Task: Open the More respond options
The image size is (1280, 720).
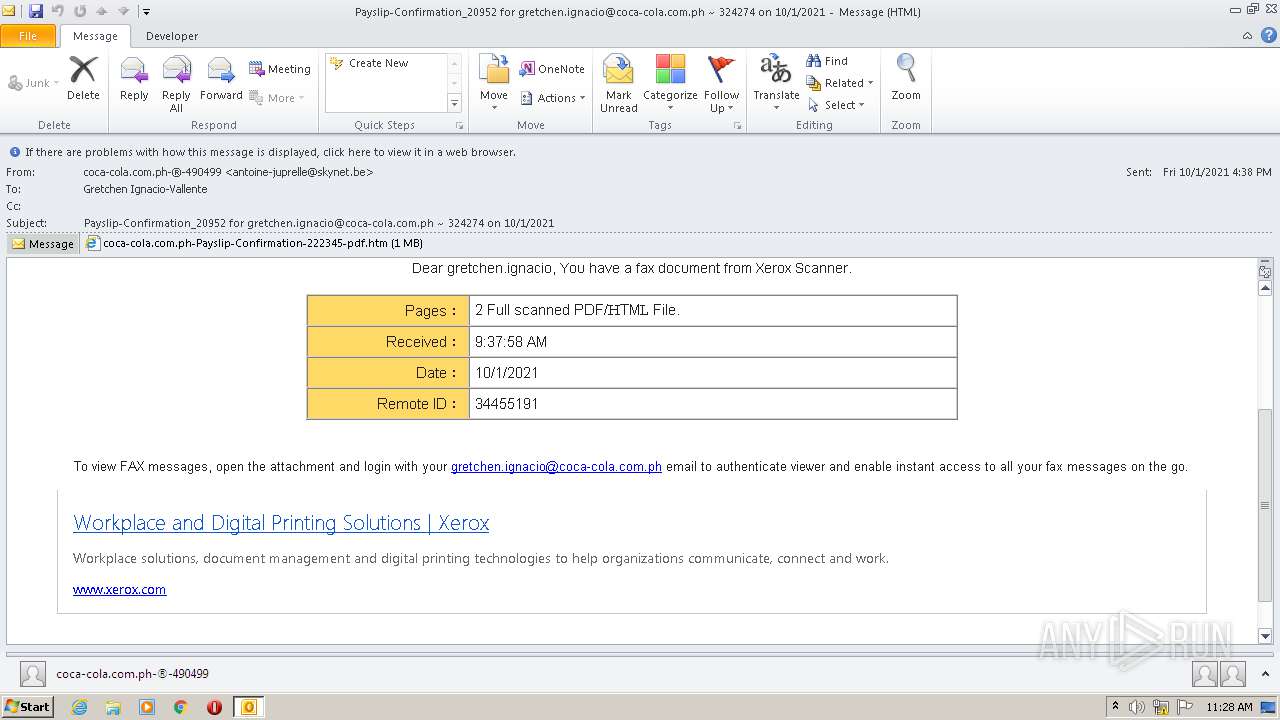Action: point(276,98)
